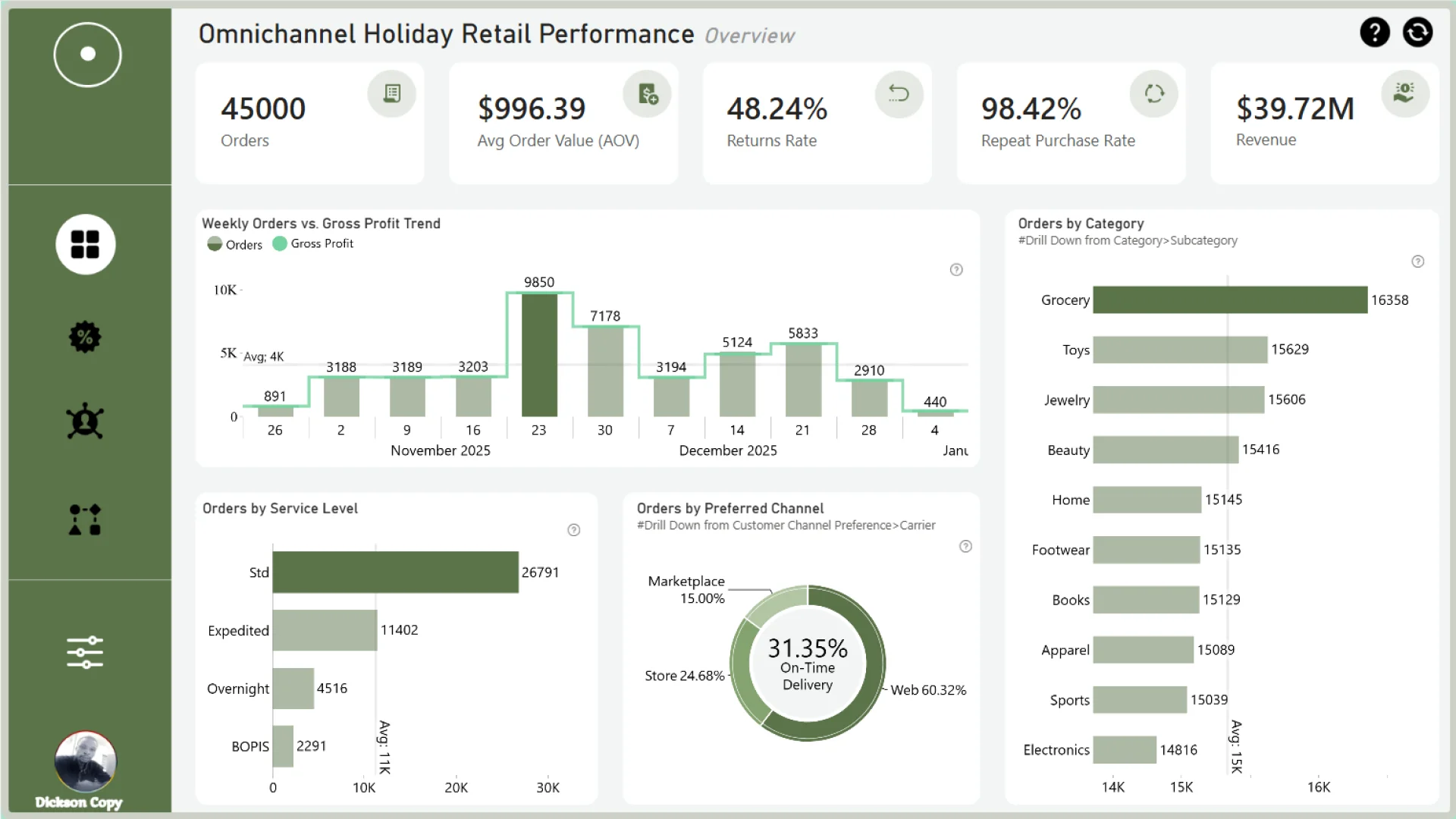Viewport: 1456px width, 819px height.
Task: Open the customer network icon page in the sidebar
Action: click(x=85, y=422)
